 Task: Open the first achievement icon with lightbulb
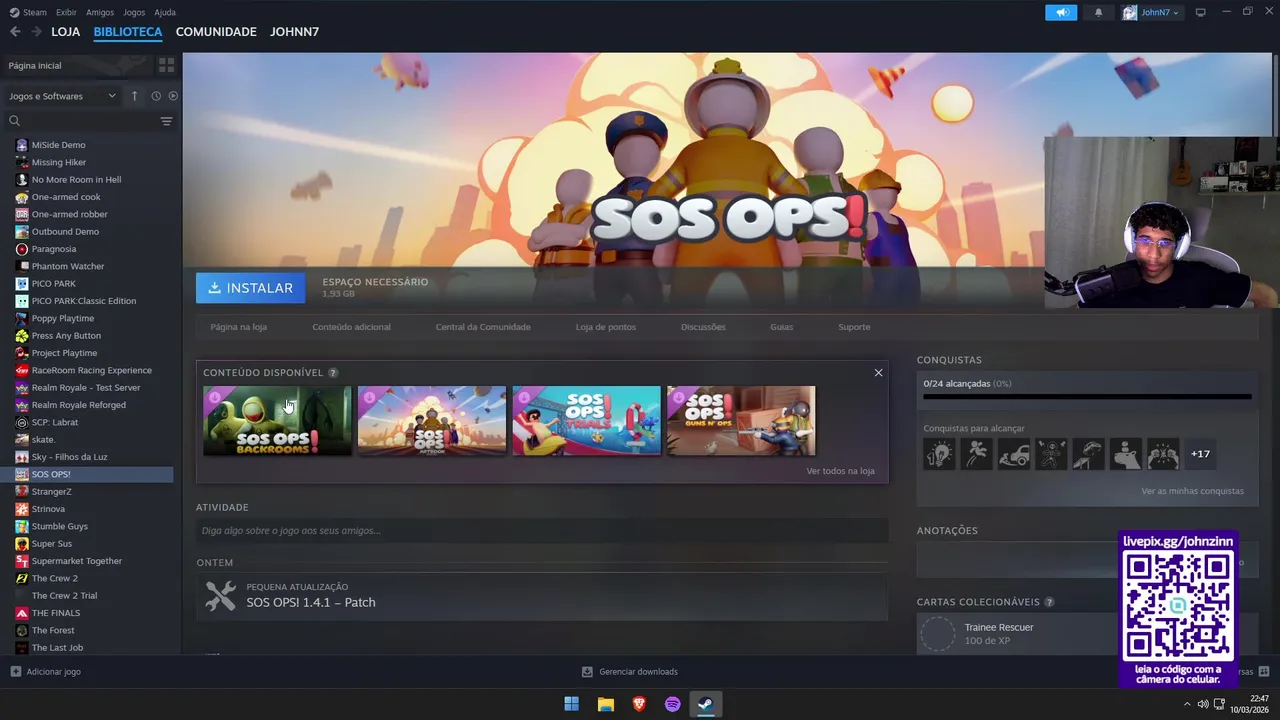(938, 454)
